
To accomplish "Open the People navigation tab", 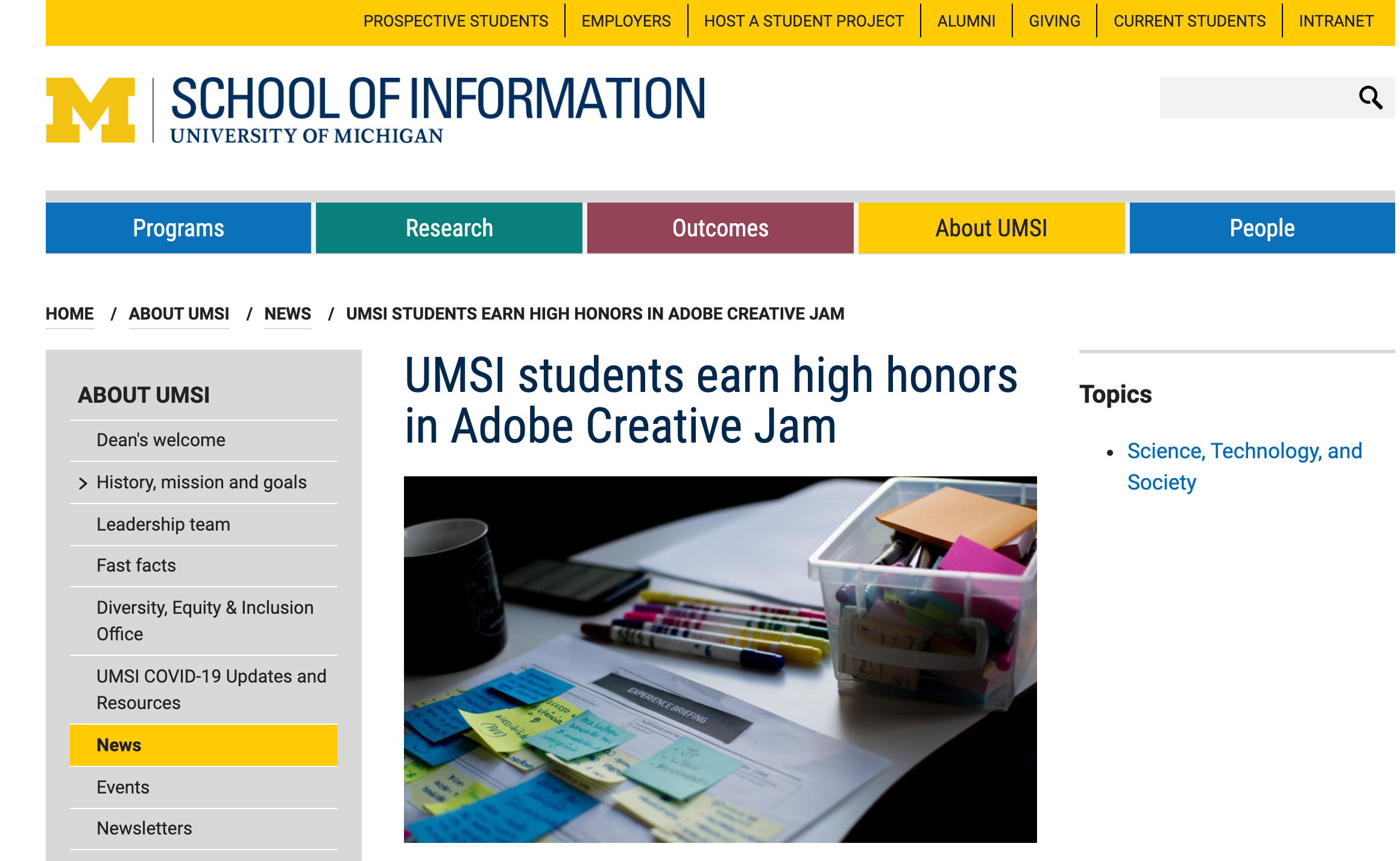I will [1261, 228].
